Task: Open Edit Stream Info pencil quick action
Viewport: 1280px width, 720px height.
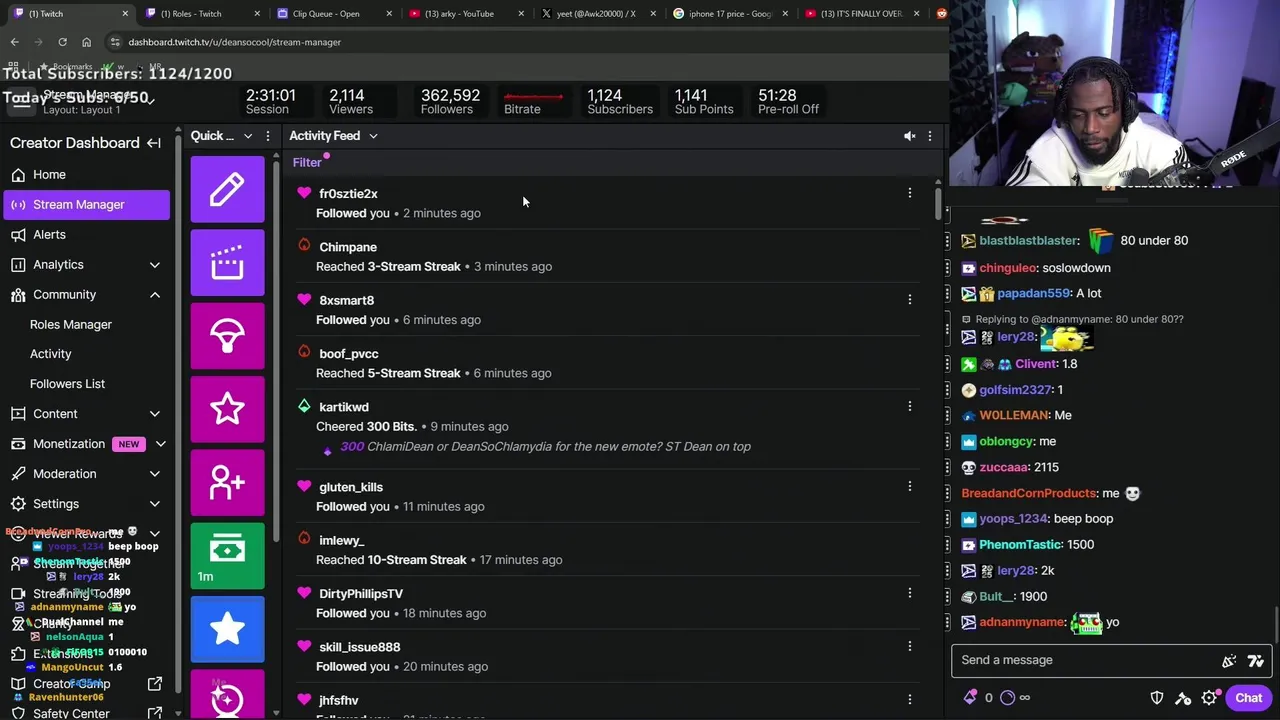Action: point(227,189)
